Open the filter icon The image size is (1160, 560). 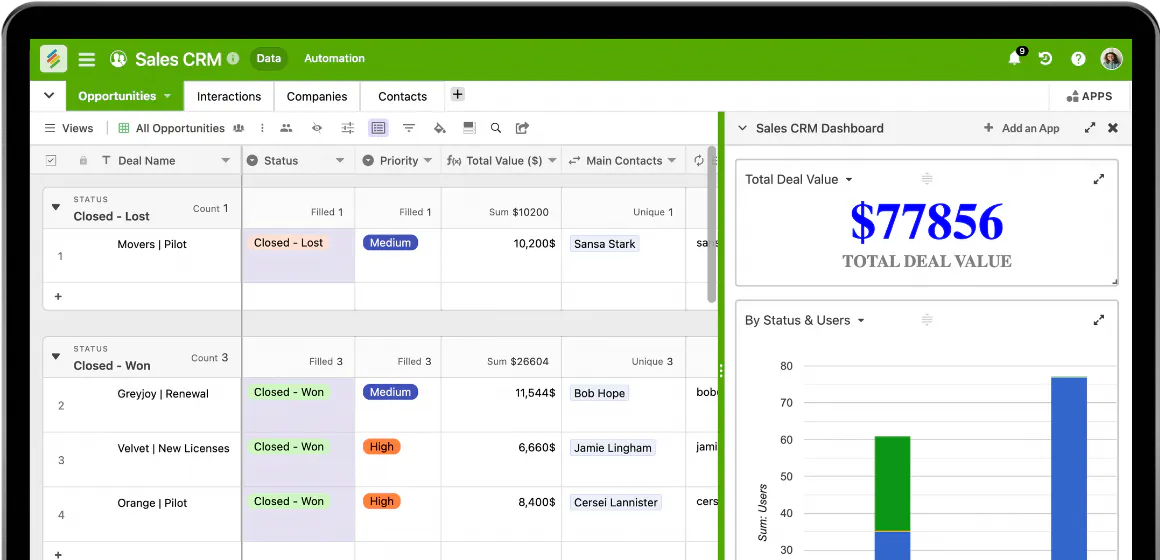click(x=408, y=128)
